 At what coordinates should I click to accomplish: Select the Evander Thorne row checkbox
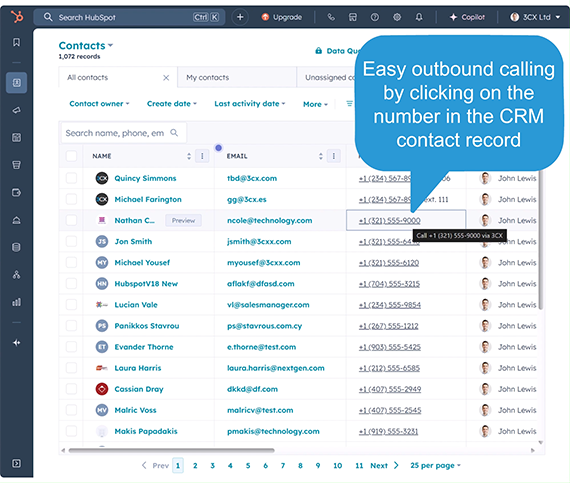(71, 347)
